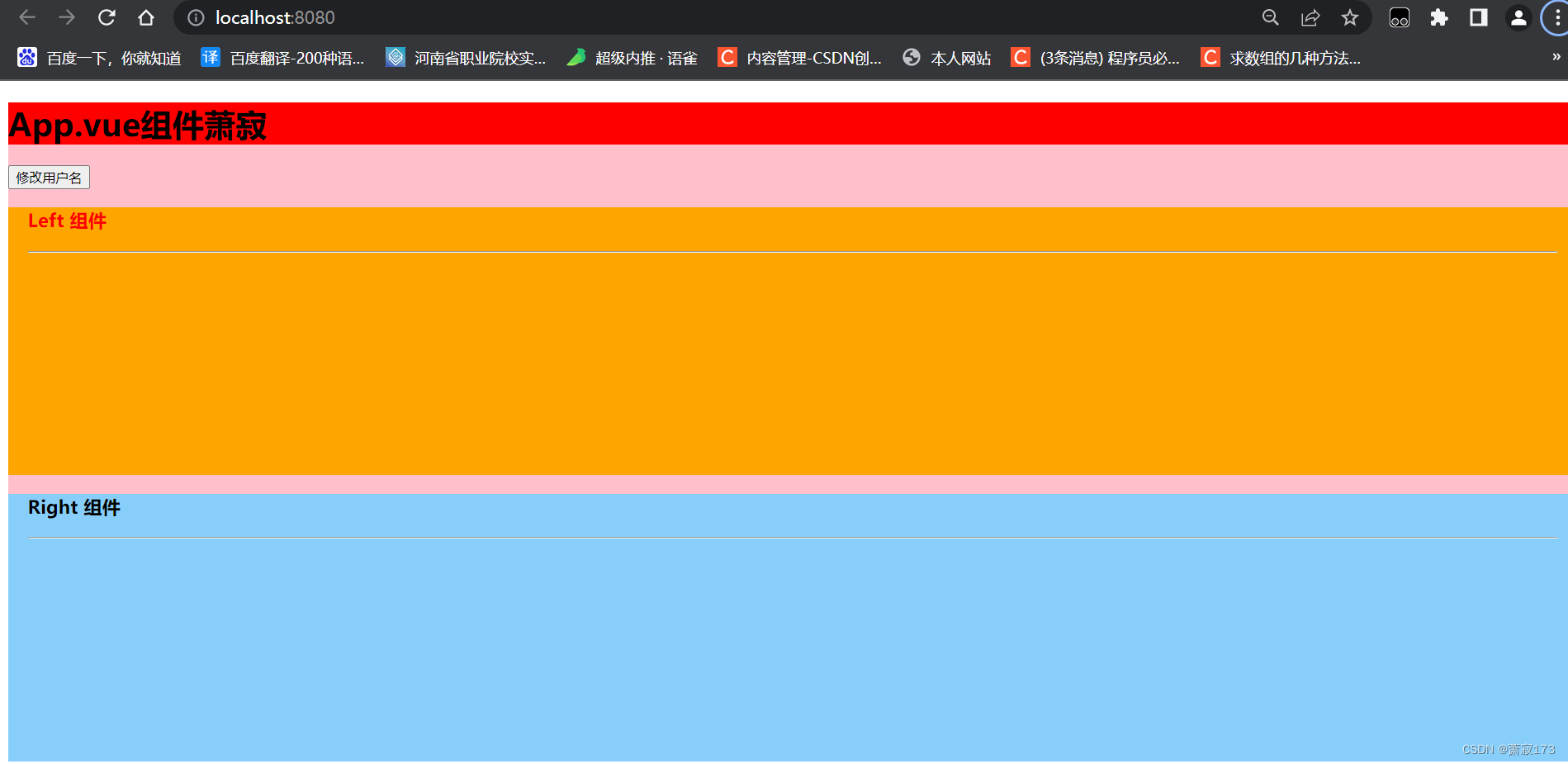The width and height of the screenshot is (1568, 764).
Task: Click the App.vue组件萧寂 heading
Action: click(x=137, y=126)
